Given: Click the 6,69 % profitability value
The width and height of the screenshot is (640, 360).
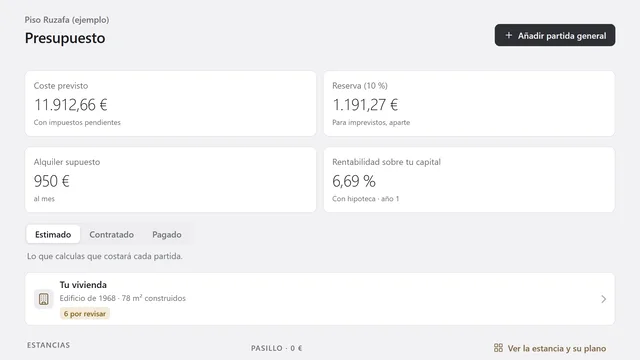Looking at the screenshot, I should click(x=354, y=181).
